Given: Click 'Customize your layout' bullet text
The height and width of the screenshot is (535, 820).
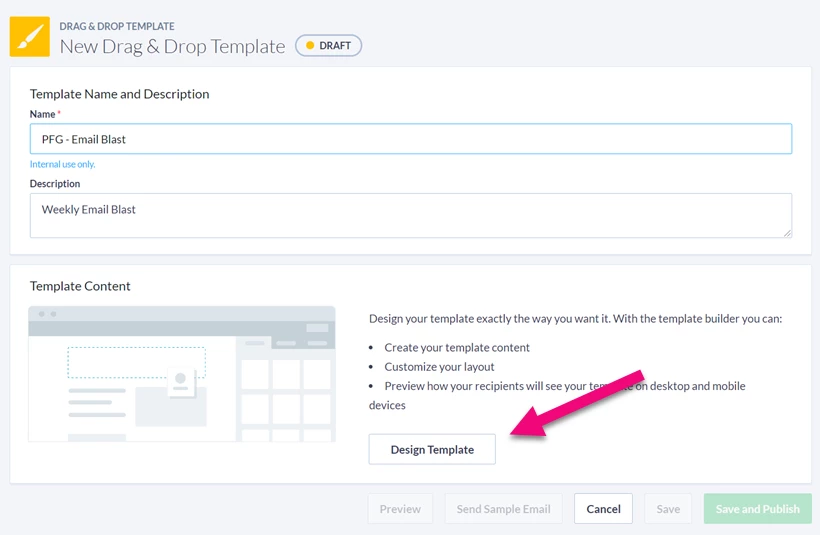Looking at the screenshot, I should pyautogui.click(x=439, y=367).
